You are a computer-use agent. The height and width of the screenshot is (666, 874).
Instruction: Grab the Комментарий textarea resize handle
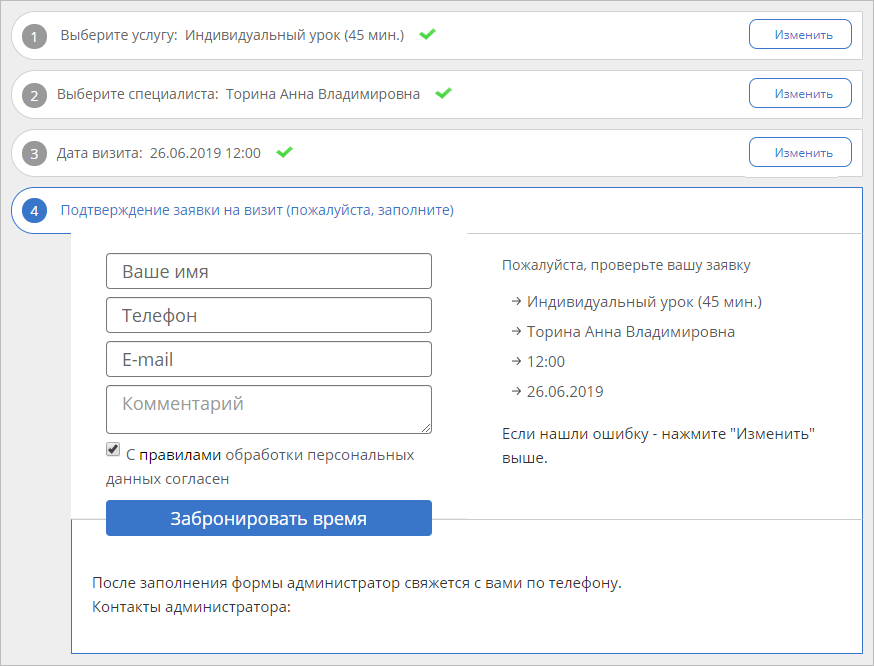click(427, 429)
